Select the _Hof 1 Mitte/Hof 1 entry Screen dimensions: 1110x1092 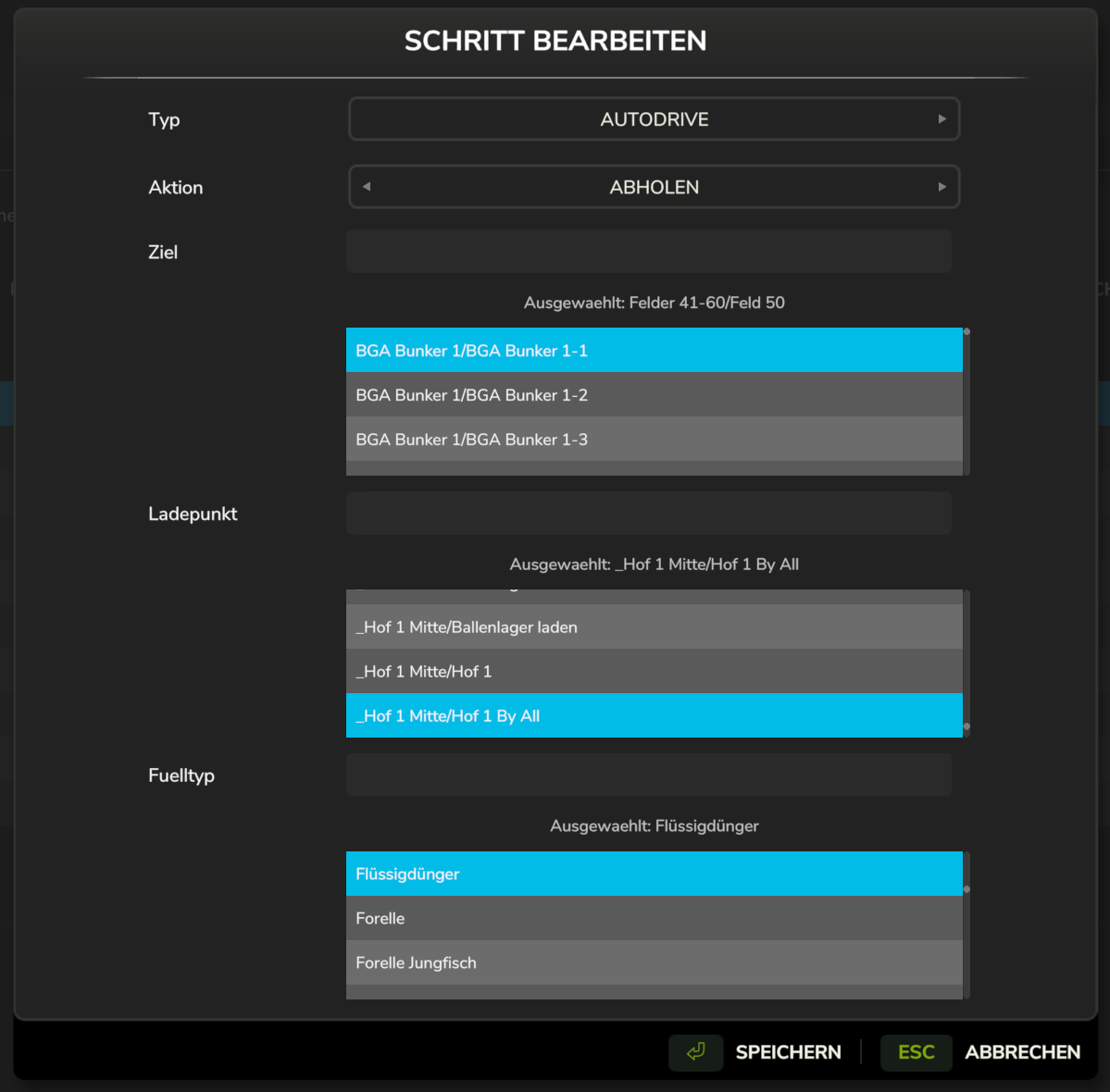655,671
